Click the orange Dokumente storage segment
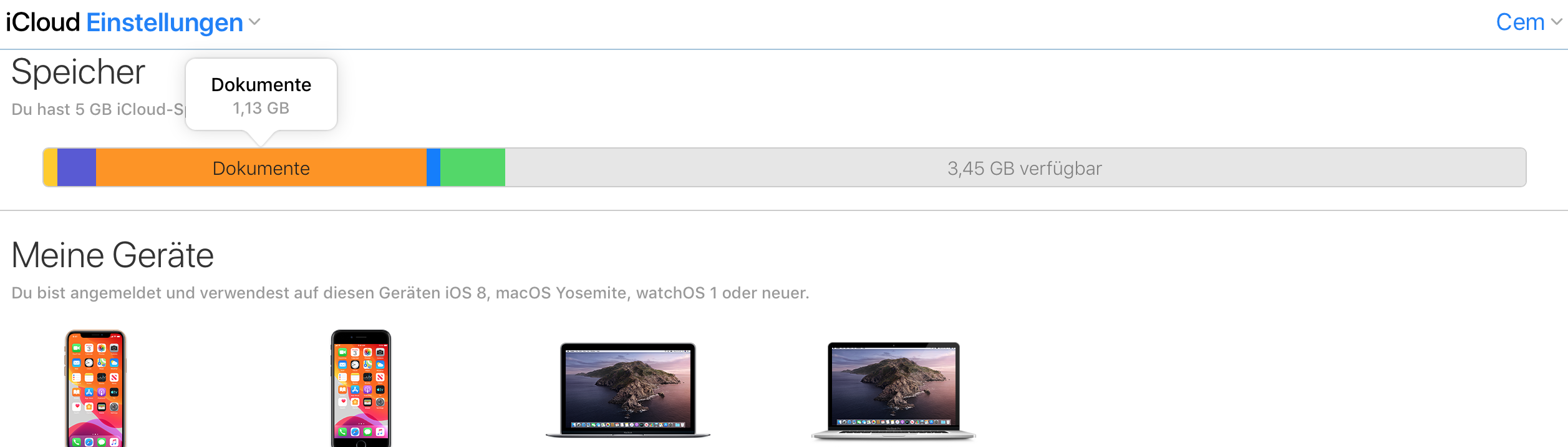The image size is (1568, 447). (x=261, y=167)
